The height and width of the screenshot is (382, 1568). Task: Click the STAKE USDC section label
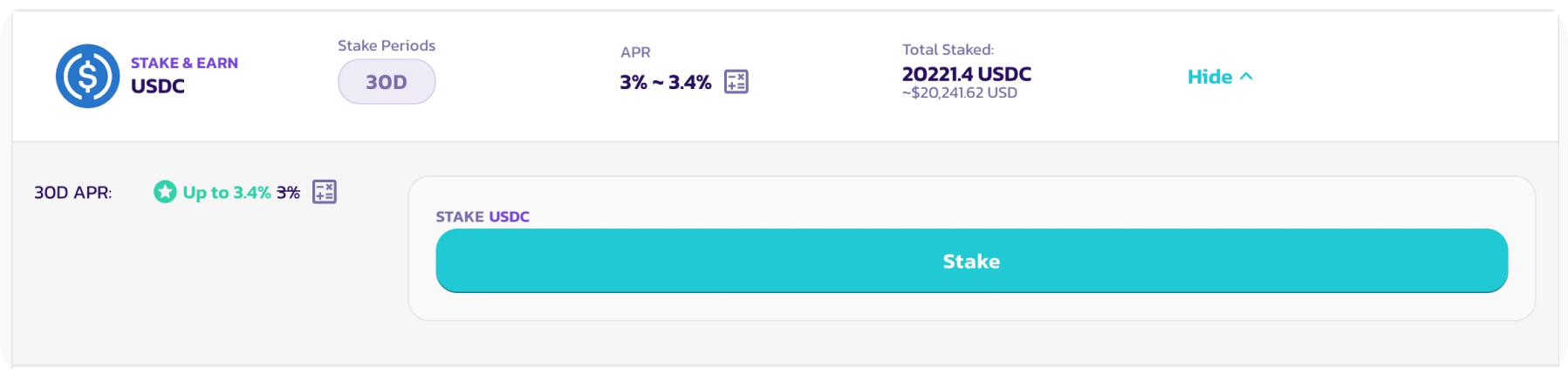tap(483, 216)
